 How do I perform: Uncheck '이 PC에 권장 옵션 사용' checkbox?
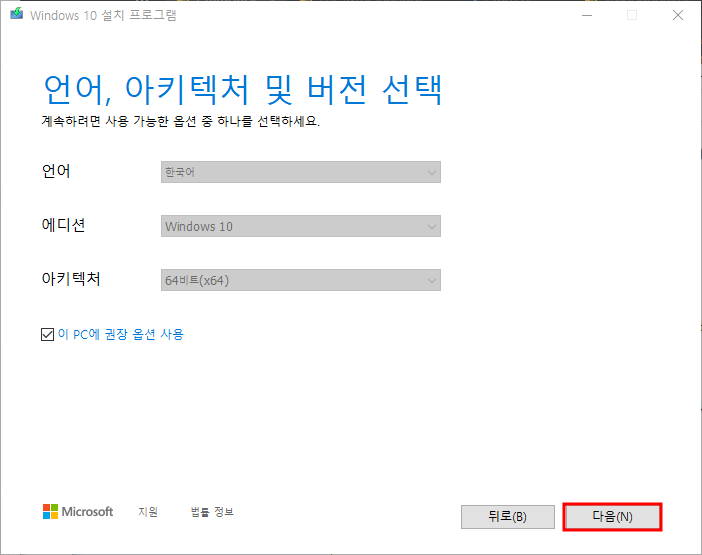[x=47, y=334]
